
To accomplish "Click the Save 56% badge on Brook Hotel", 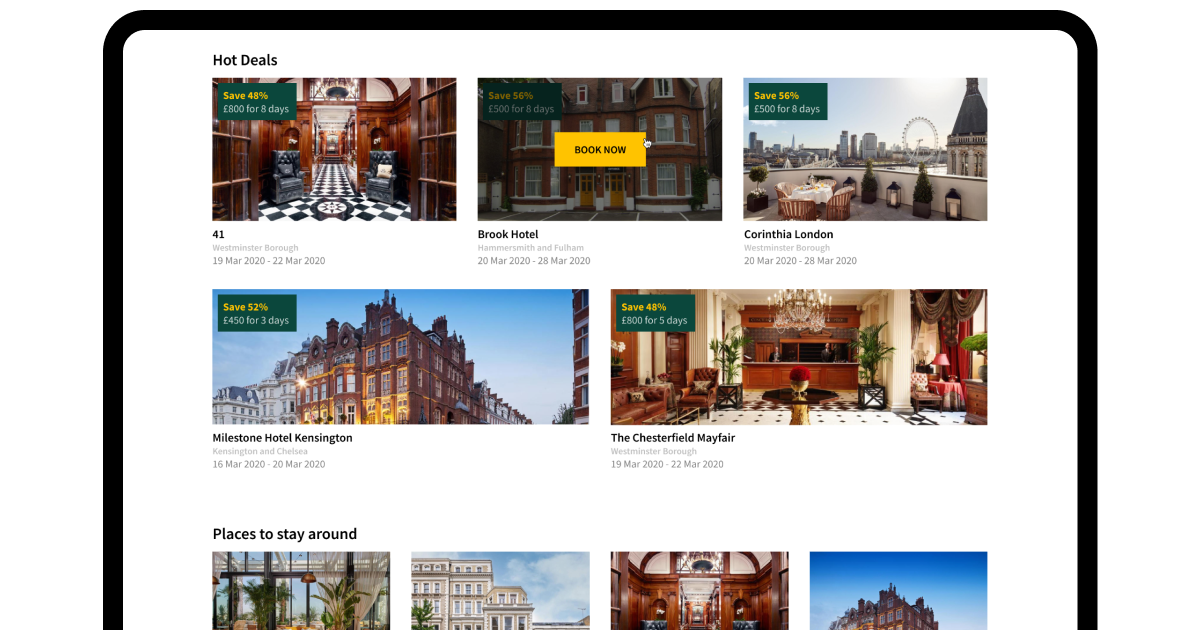I will click(522, 102).
